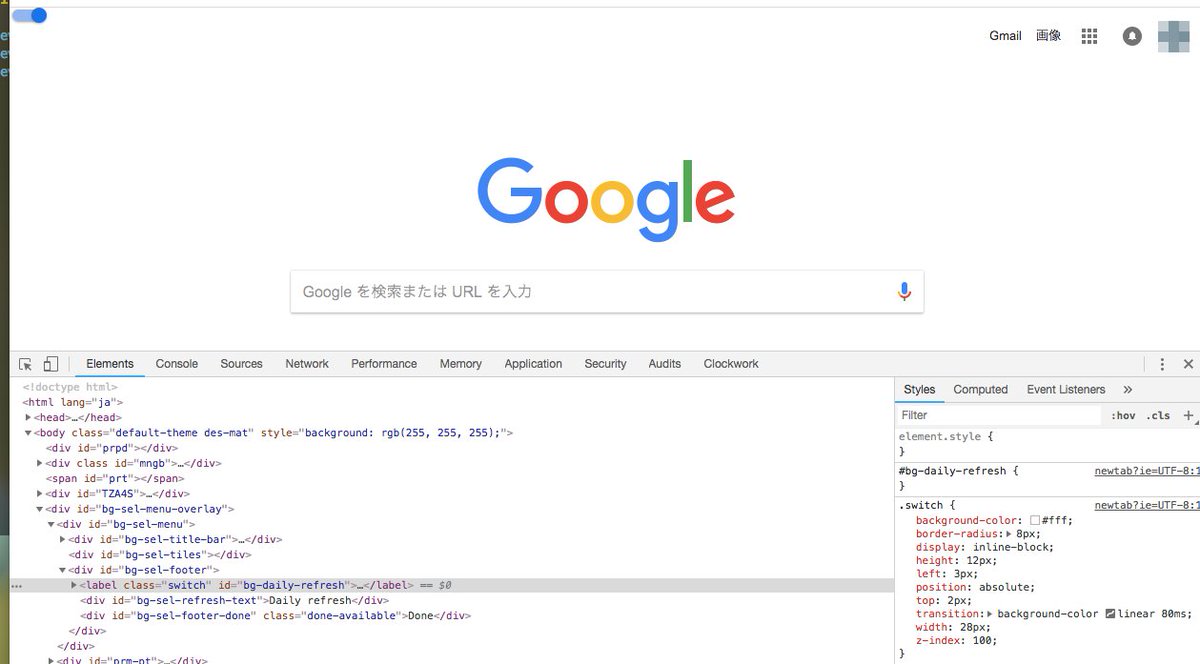Switch to the Elements tab
The width and height of the screenshot is (1200, 664).
tap(110, 364)
